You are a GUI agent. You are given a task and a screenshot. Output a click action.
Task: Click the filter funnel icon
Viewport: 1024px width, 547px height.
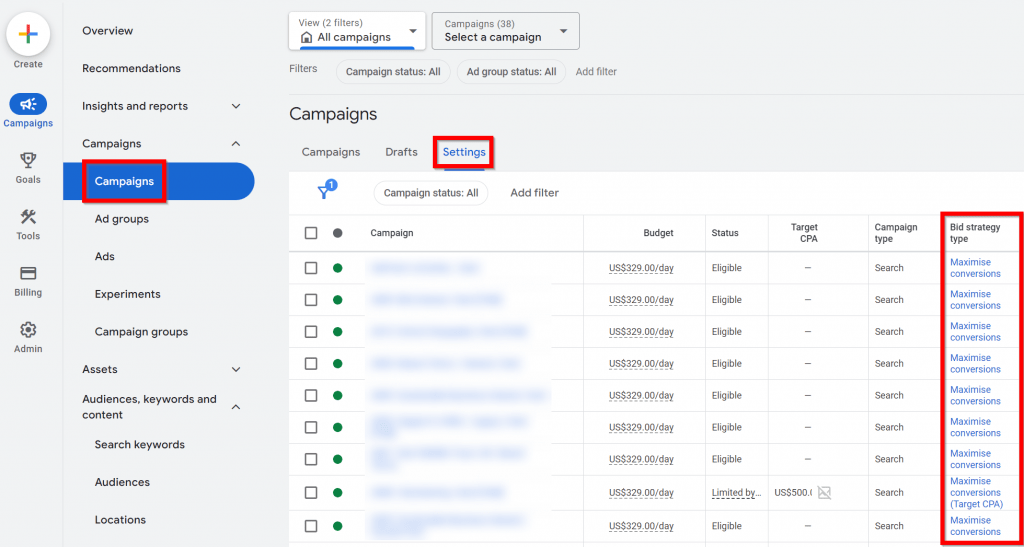[325, 191]
